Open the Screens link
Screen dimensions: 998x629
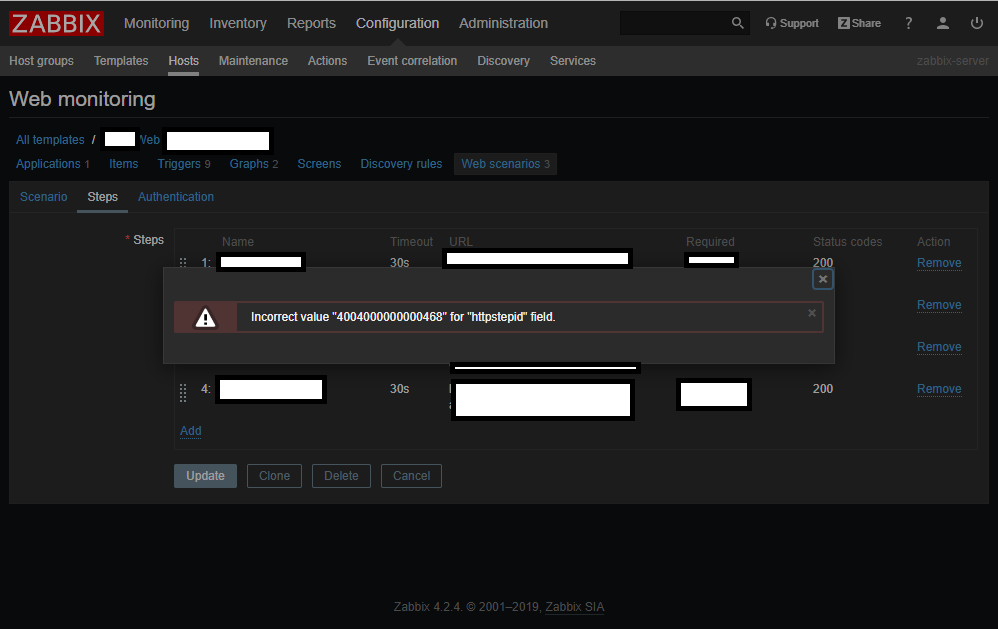coord(319,164)
